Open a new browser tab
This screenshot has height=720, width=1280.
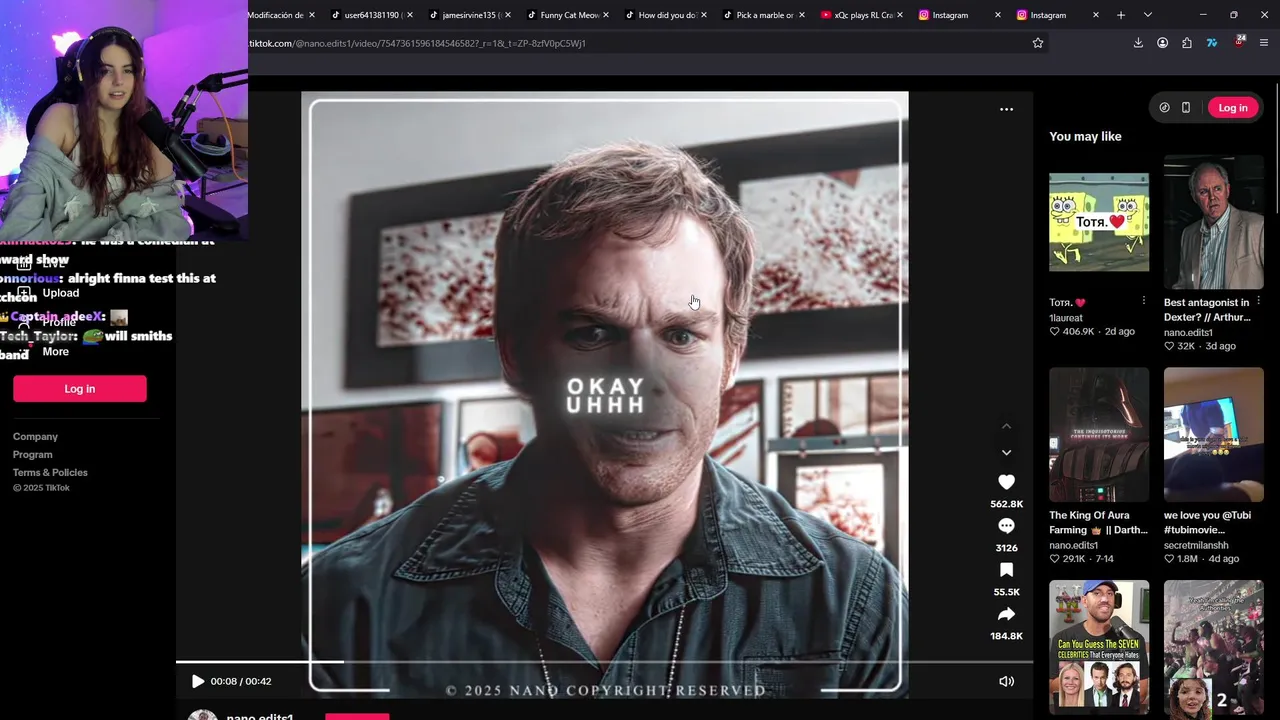coord(1121,15)
